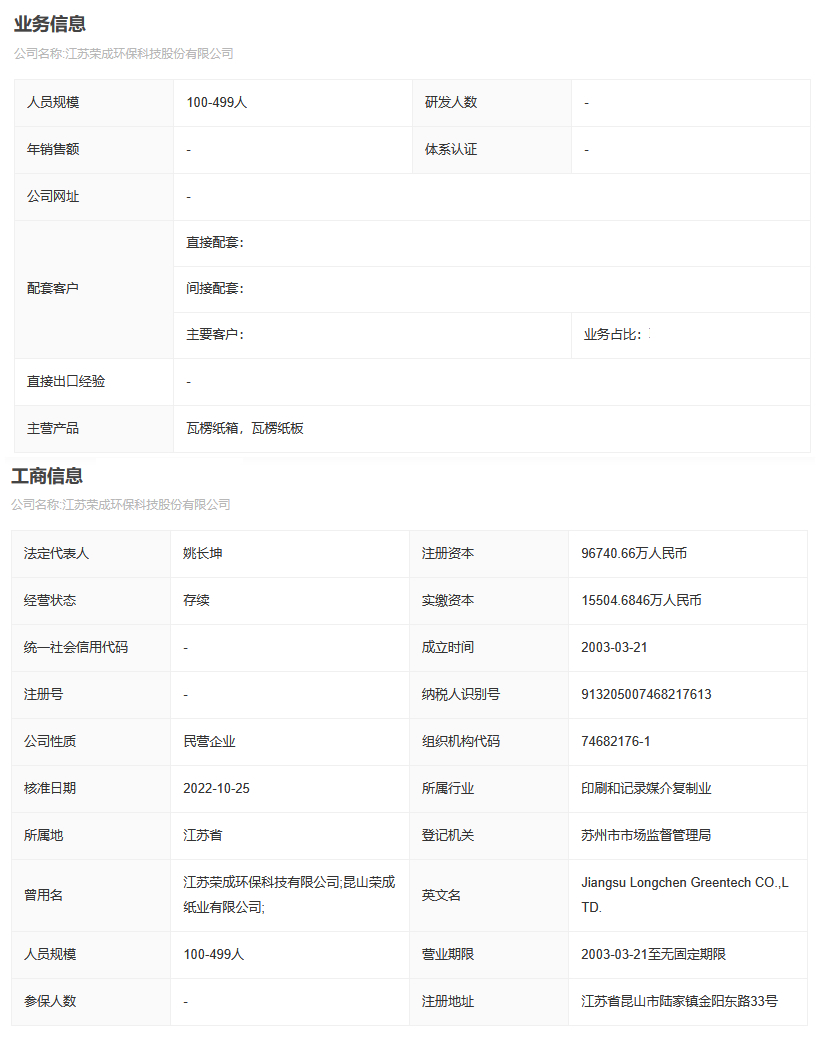826x1050 pixels.
Task: Click the 纳税人识别号 label
Action: [x=461, y=694]
